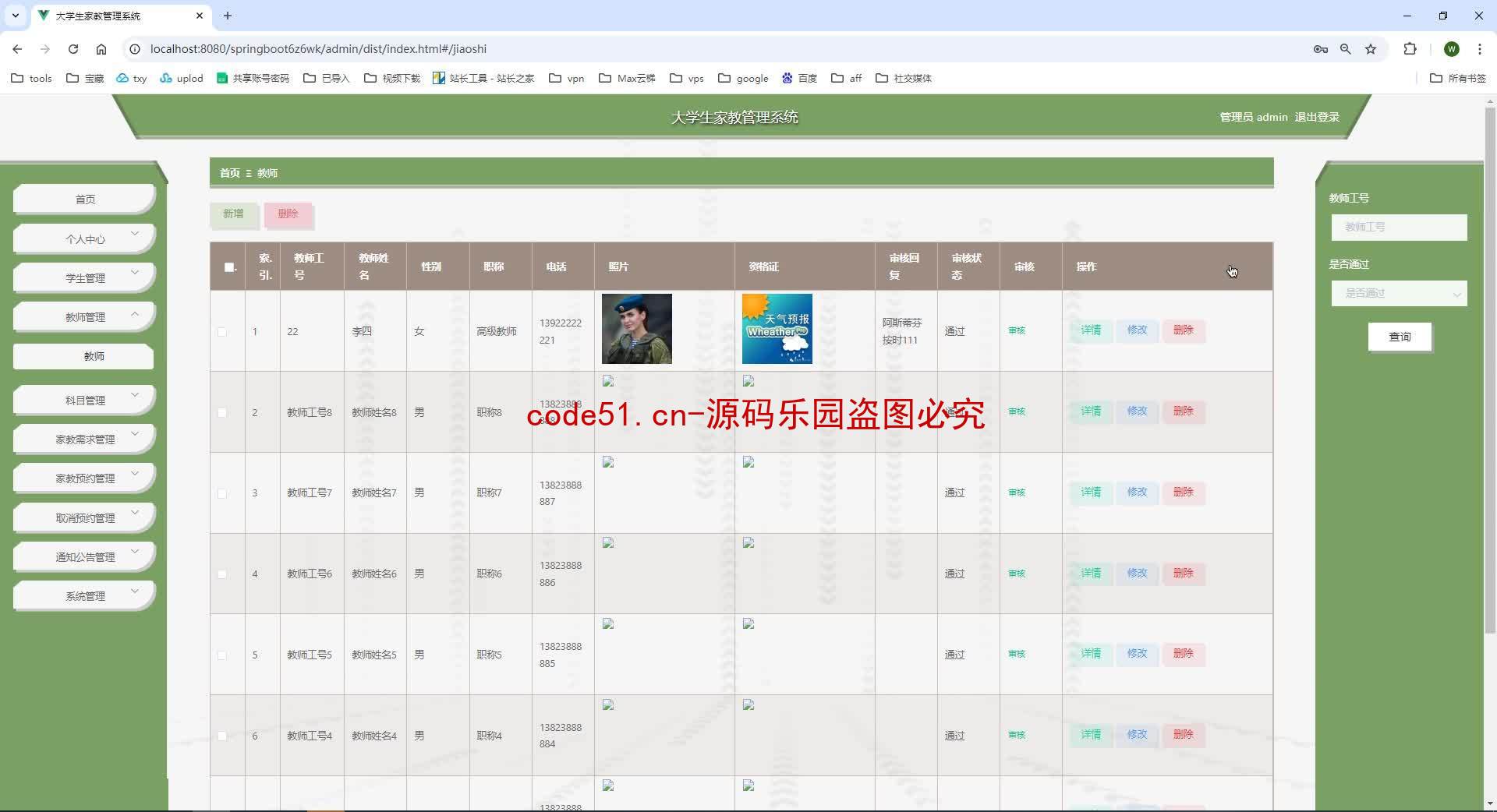Click 退出登录 in the header
The image size is (1497, 812).
pyautogui.click(x=1317, y=117)
